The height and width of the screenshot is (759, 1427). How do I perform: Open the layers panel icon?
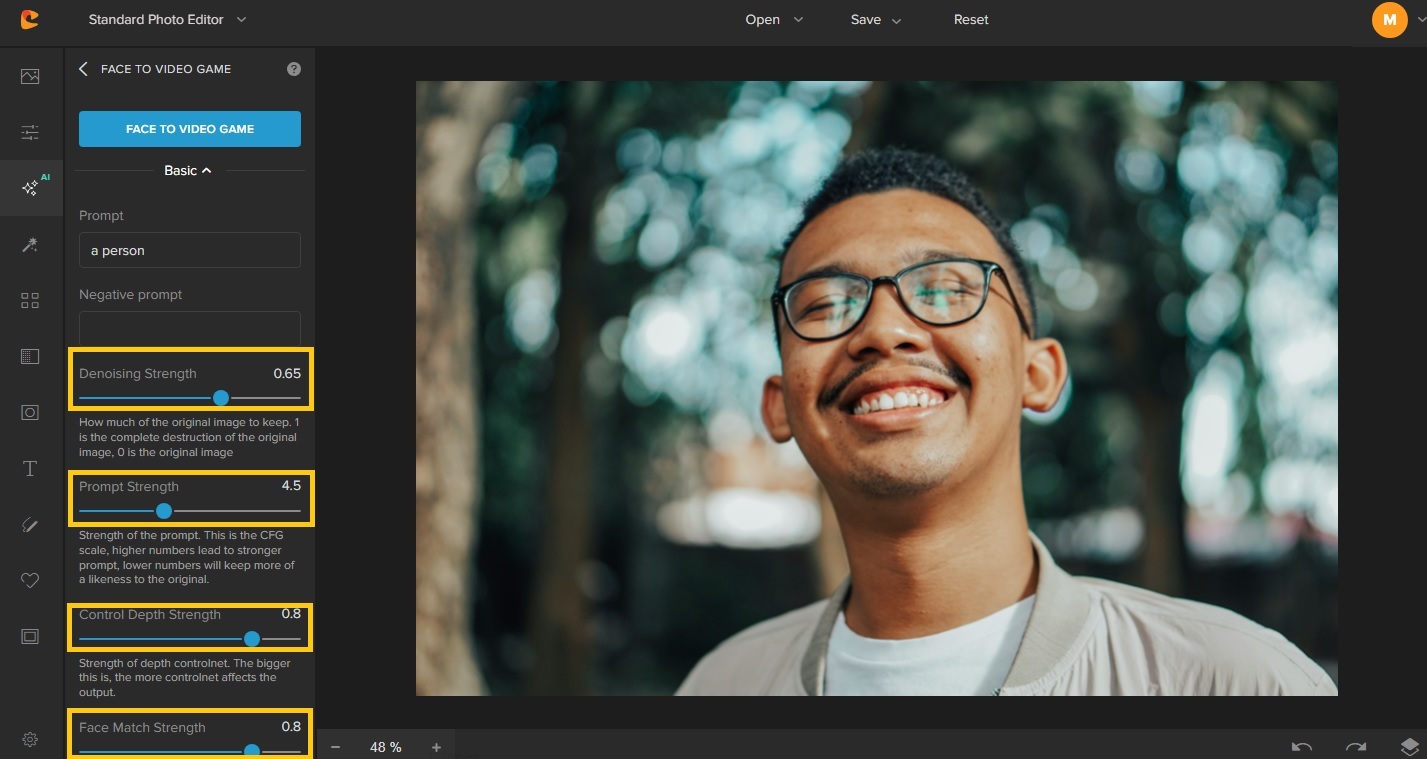(1409, 747)
